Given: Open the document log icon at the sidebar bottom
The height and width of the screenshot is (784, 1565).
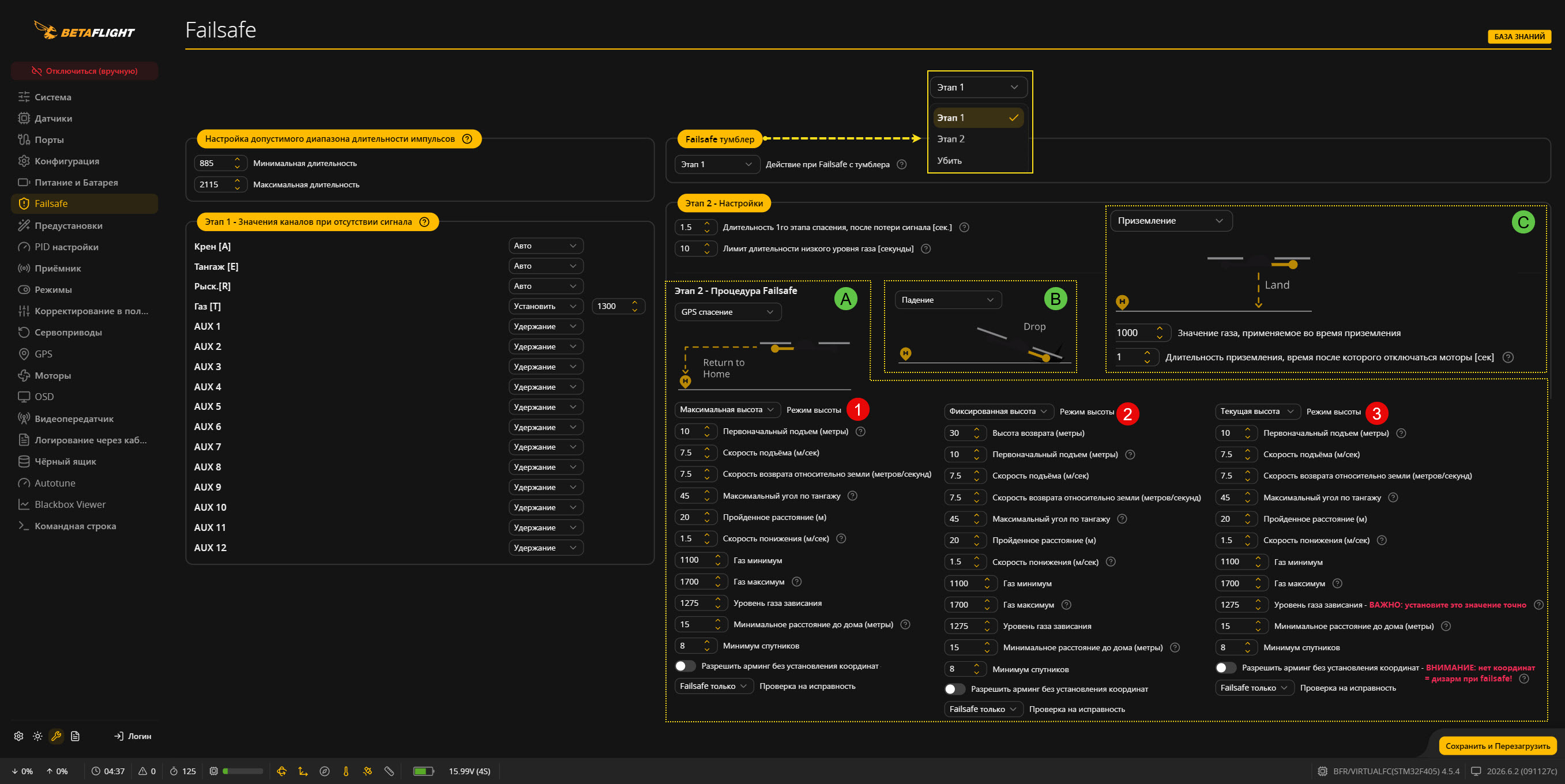Looking at the screenshot, I should pos(76,736).
